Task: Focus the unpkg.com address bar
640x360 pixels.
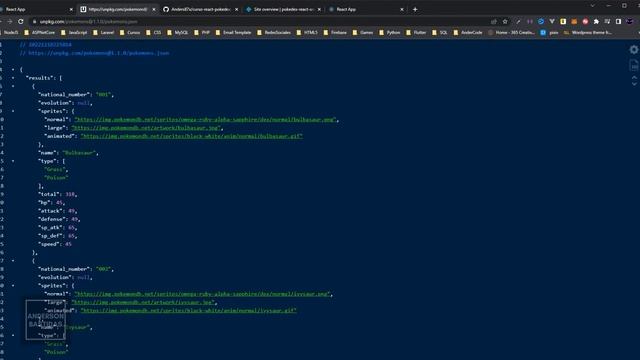Action: tap(261, 21)
